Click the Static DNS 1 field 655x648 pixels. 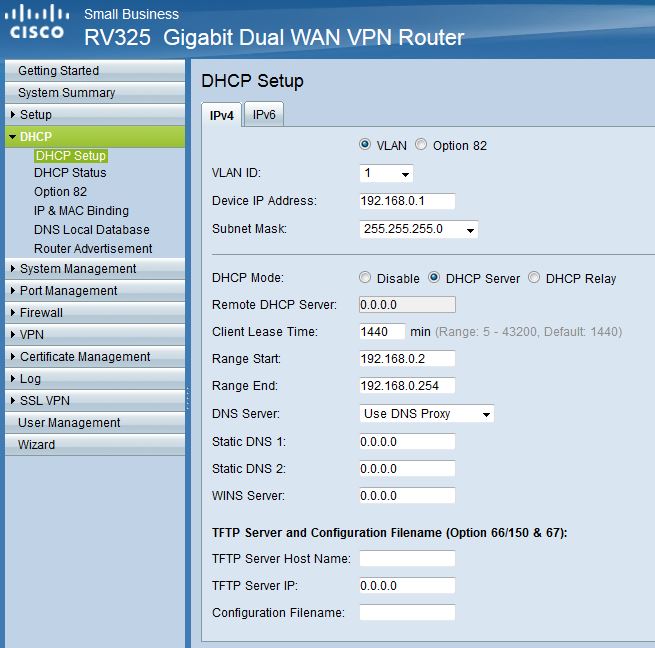tap(407, 442)
